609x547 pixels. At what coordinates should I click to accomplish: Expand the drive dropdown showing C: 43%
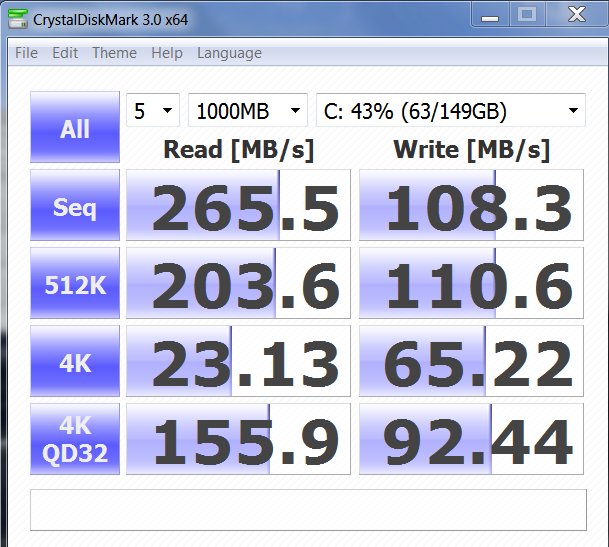pos(451,110)
